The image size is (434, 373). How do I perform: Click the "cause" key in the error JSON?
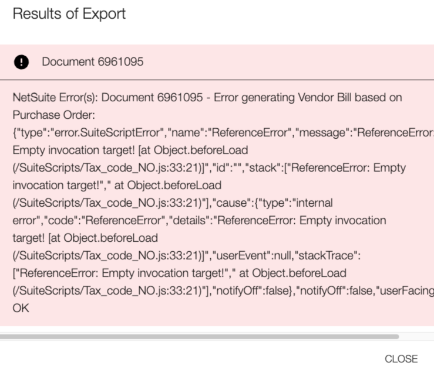tap(230, 203)
